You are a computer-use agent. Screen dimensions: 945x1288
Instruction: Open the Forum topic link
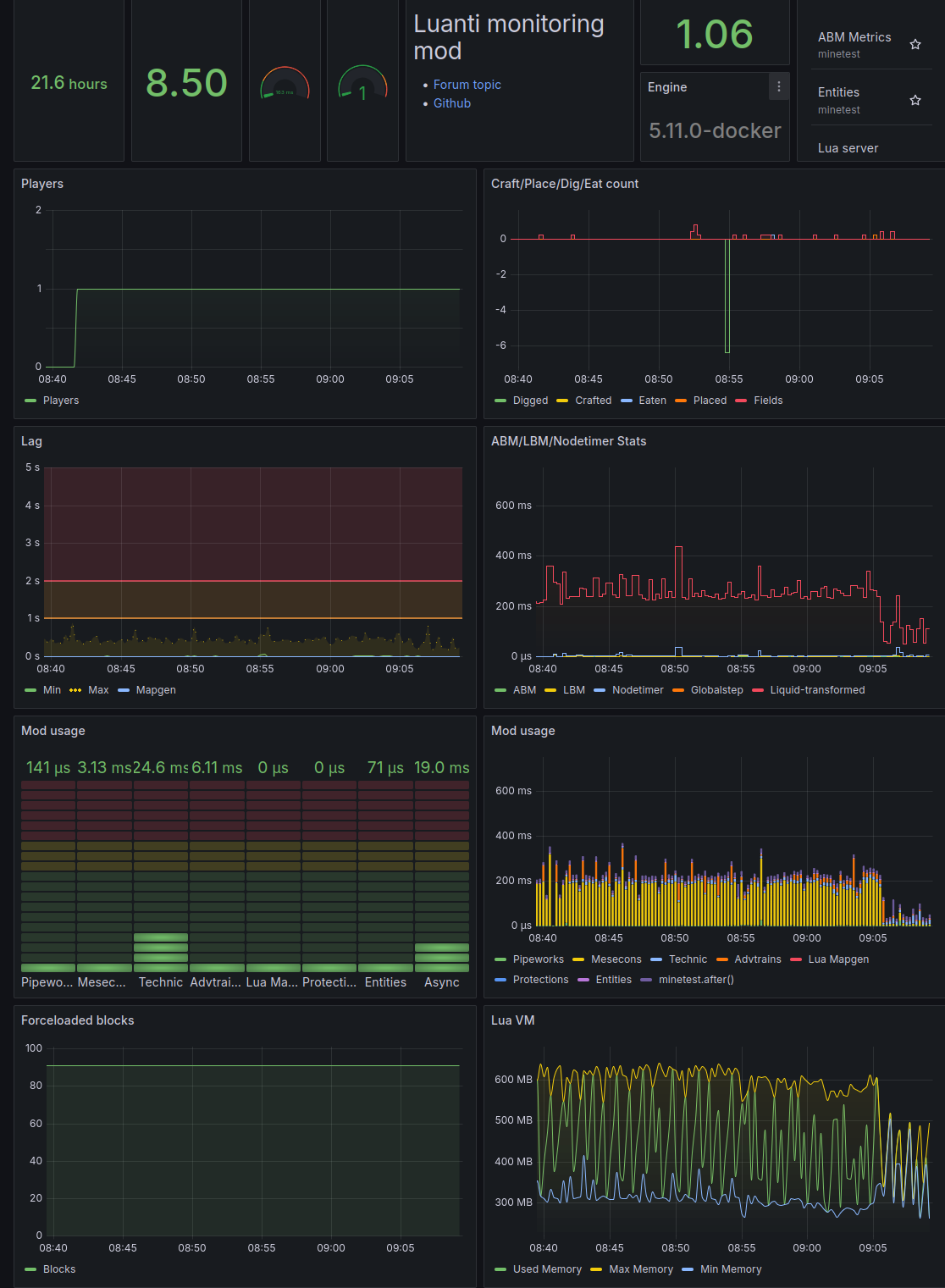click(x=467, y=85)
